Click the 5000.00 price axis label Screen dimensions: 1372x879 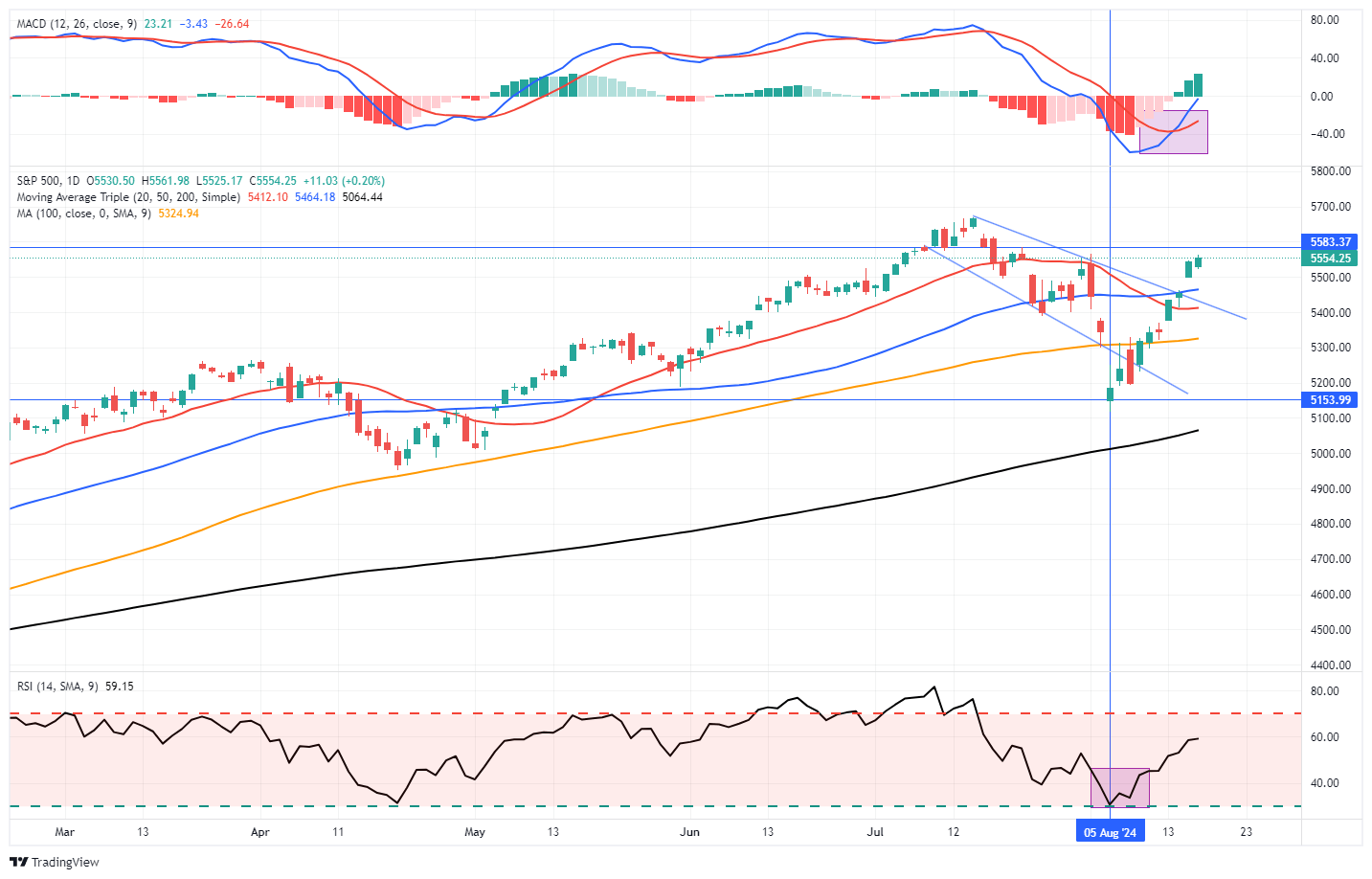point(1331,454)
